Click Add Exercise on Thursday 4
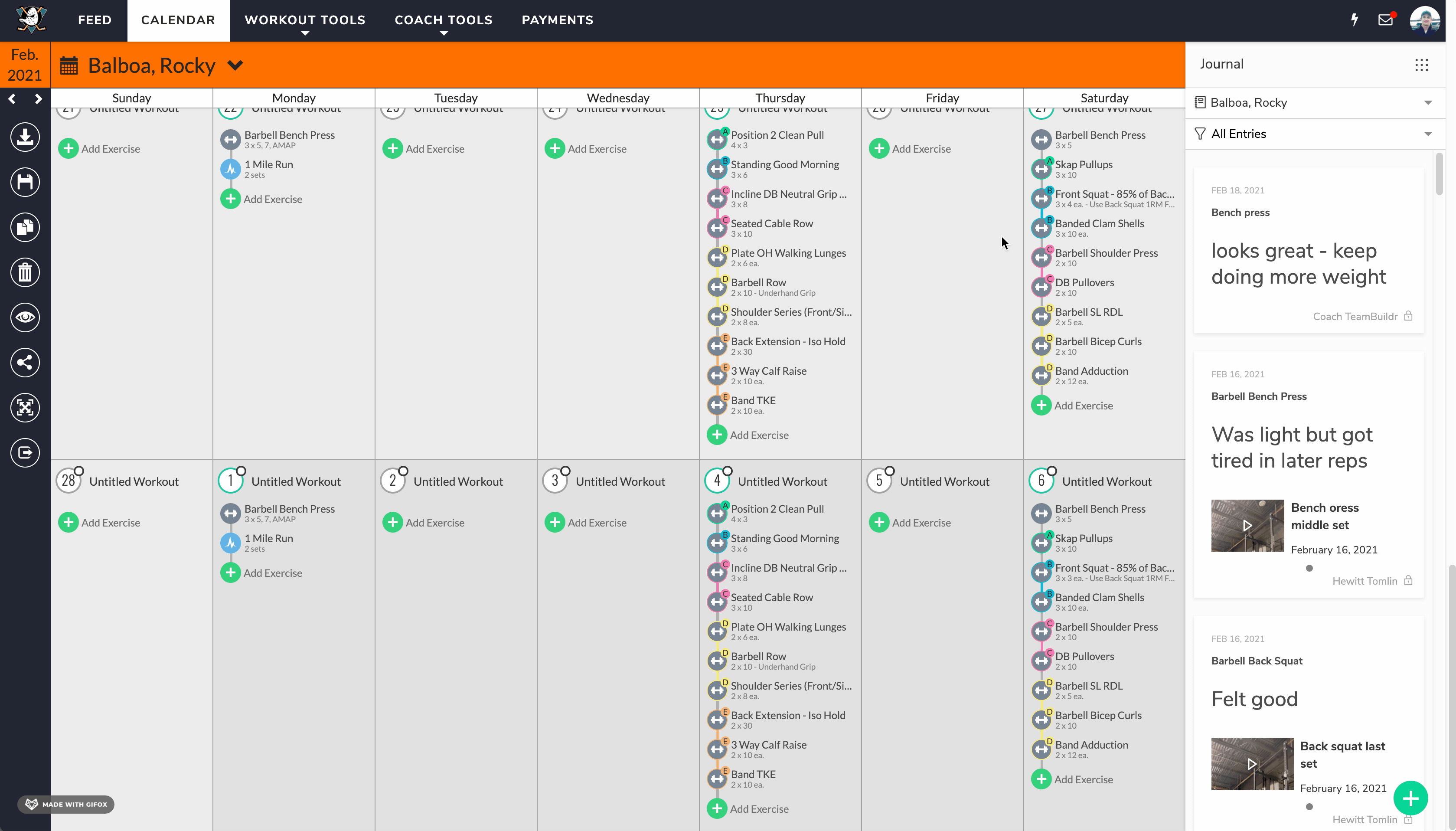The image size is (1456, 831). coord(748,808)
